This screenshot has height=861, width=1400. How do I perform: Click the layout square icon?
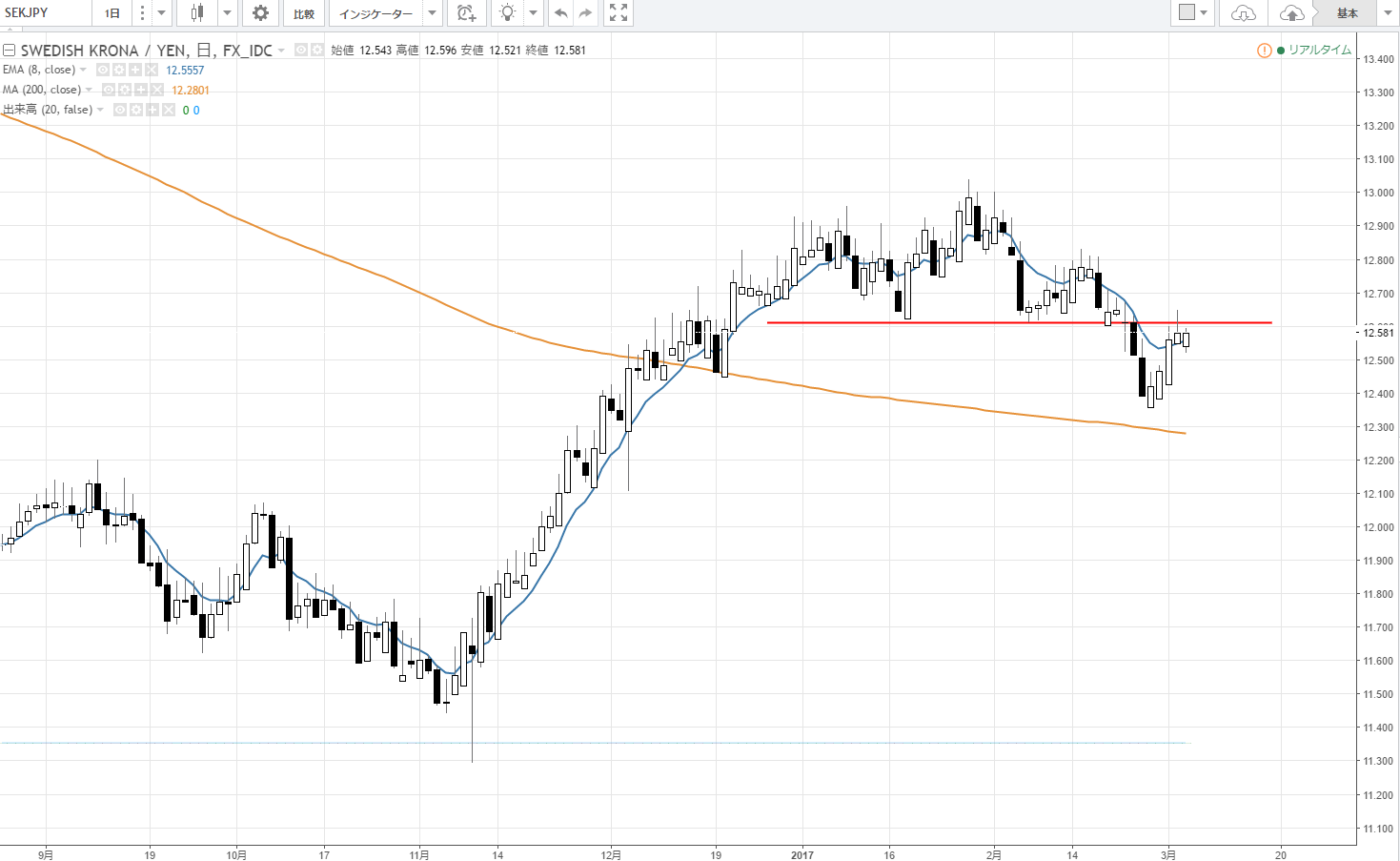pos(1187,12)
